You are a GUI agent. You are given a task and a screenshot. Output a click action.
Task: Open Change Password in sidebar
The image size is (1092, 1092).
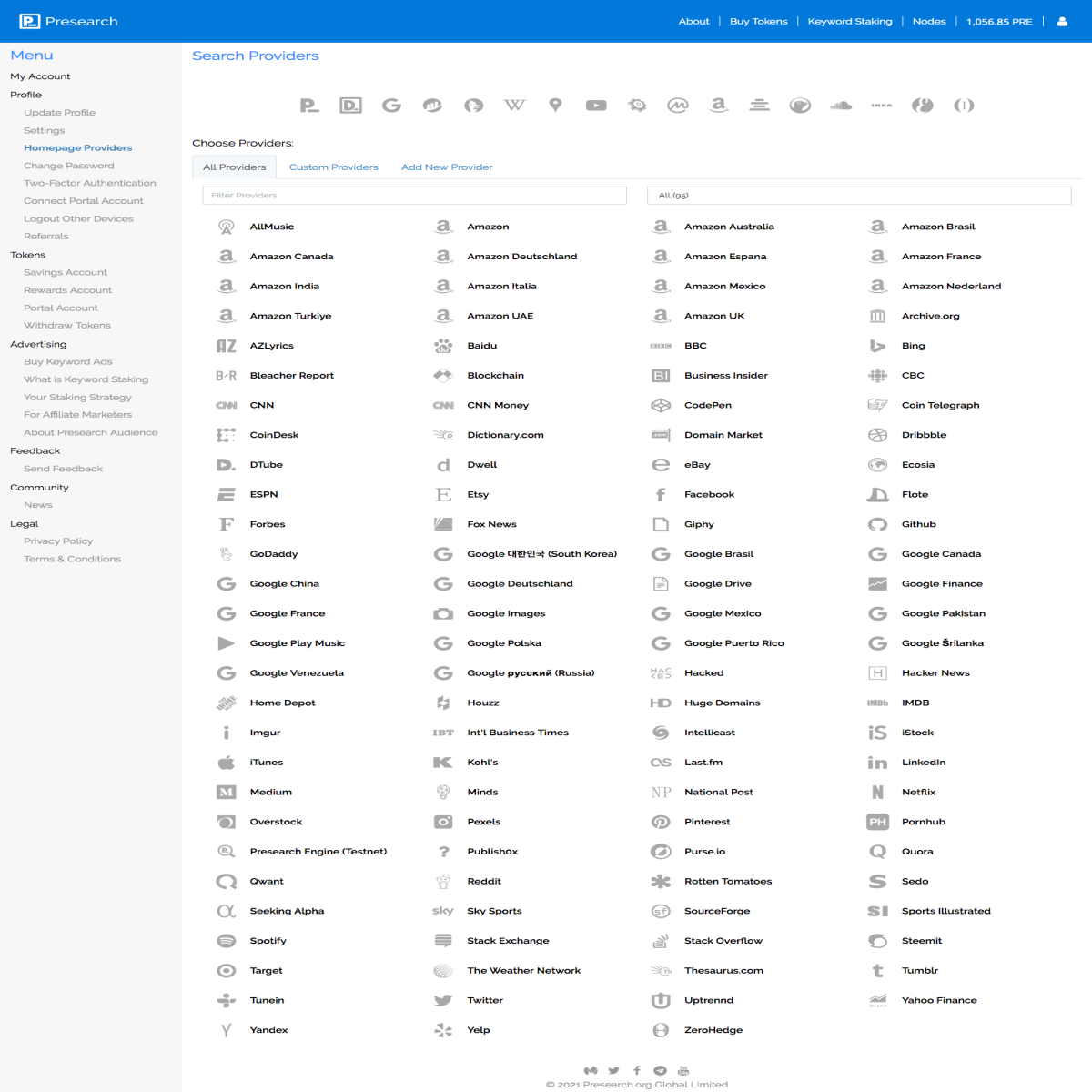(69, 166)
